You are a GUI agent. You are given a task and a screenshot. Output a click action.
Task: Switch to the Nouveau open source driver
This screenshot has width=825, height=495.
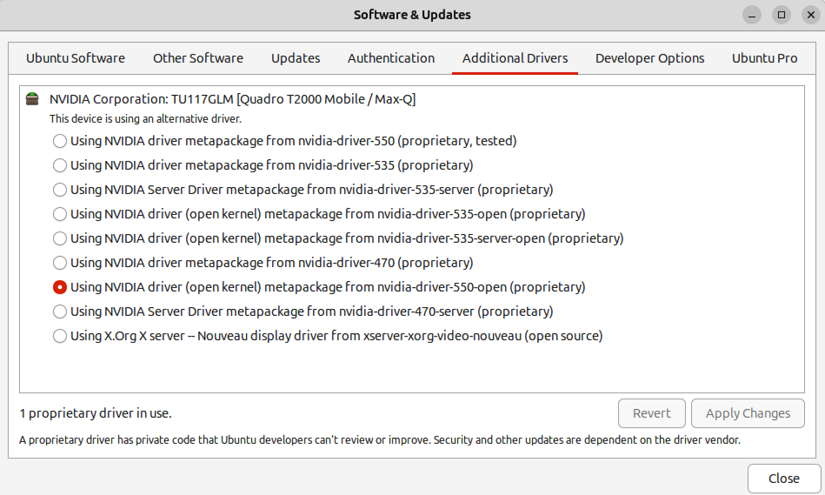[60, 336]
